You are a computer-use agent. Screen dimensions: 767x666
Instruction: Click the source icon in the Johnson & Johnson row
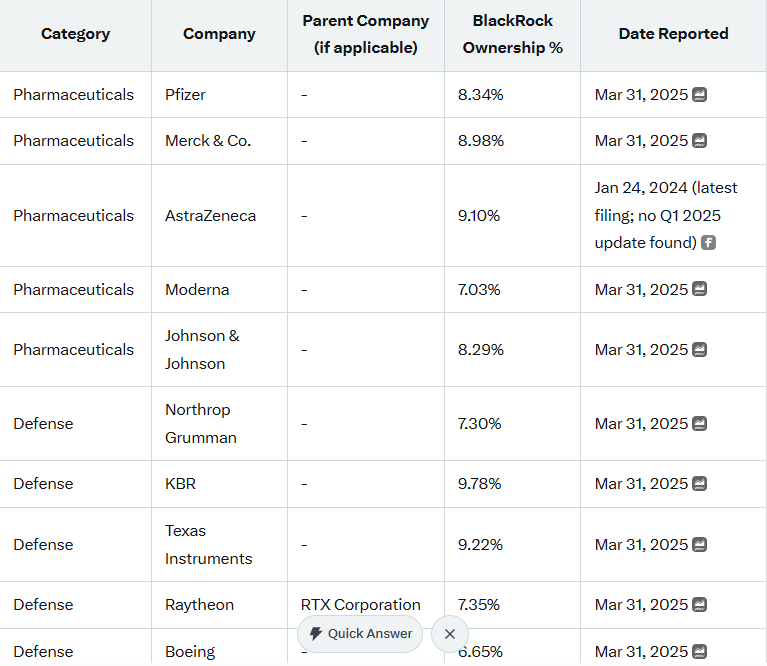700,350
